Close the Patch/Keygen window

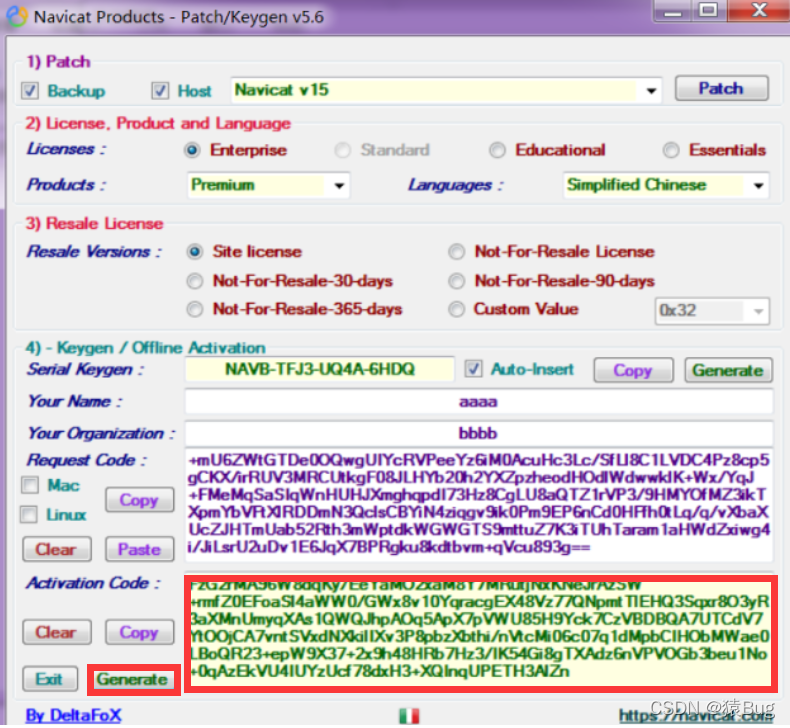(x=758, y=11)
